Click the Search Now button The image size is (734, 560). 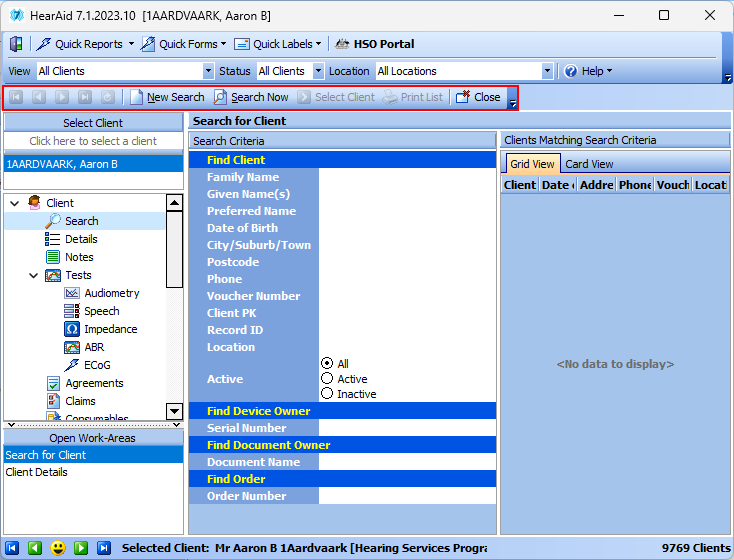[x=251, y=97]
